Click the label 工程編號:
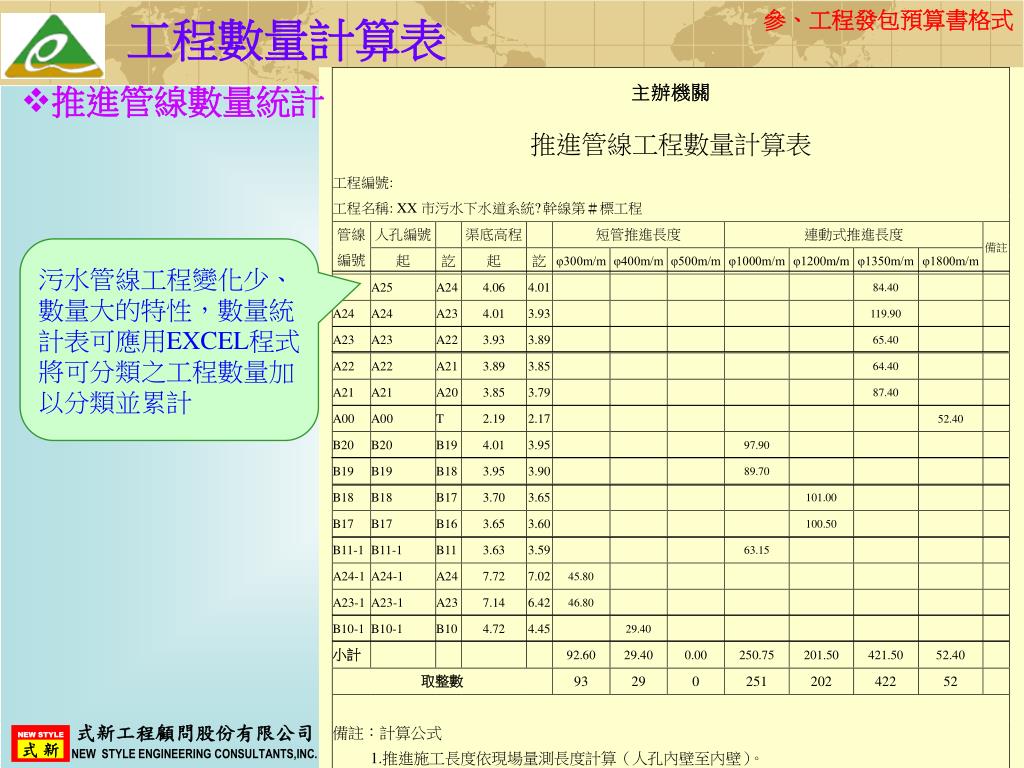 tap(363, 183)
